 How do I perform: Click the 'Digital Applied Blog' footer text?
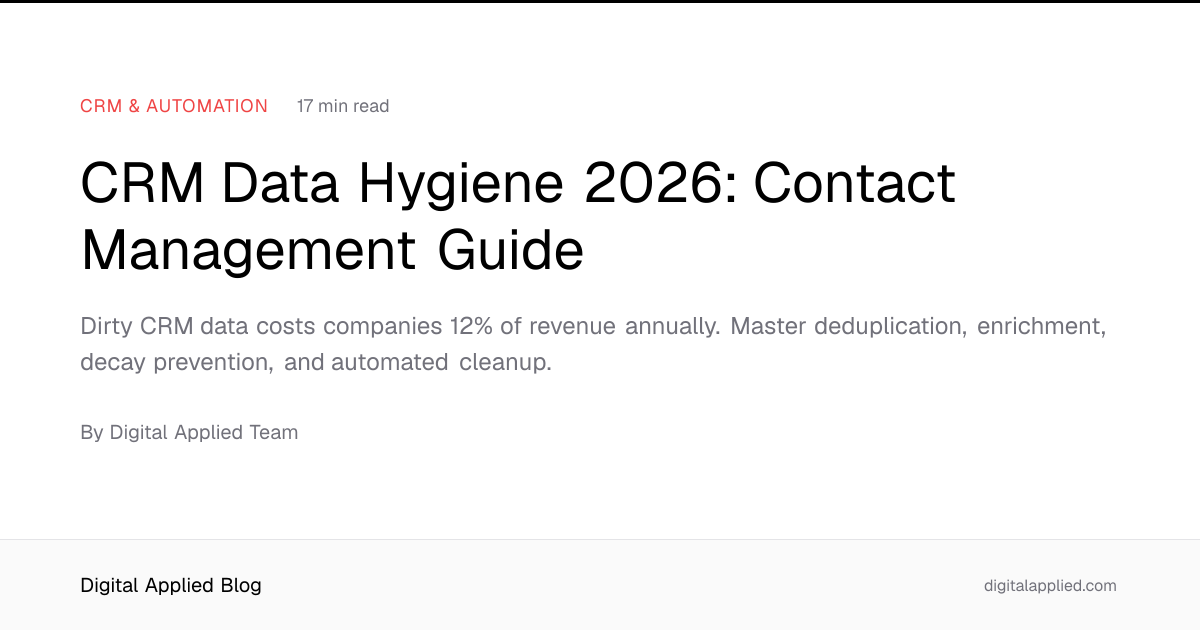(171, 586)
